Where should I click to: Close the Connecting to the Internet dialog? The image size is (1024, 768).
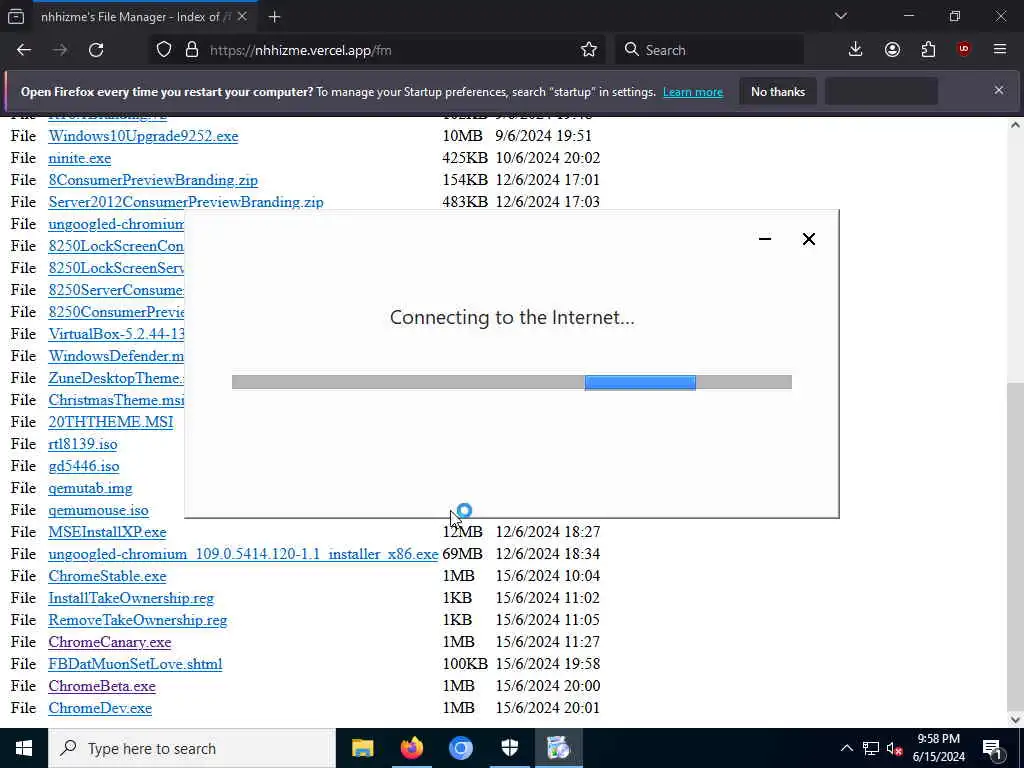(x=808, y=239)
